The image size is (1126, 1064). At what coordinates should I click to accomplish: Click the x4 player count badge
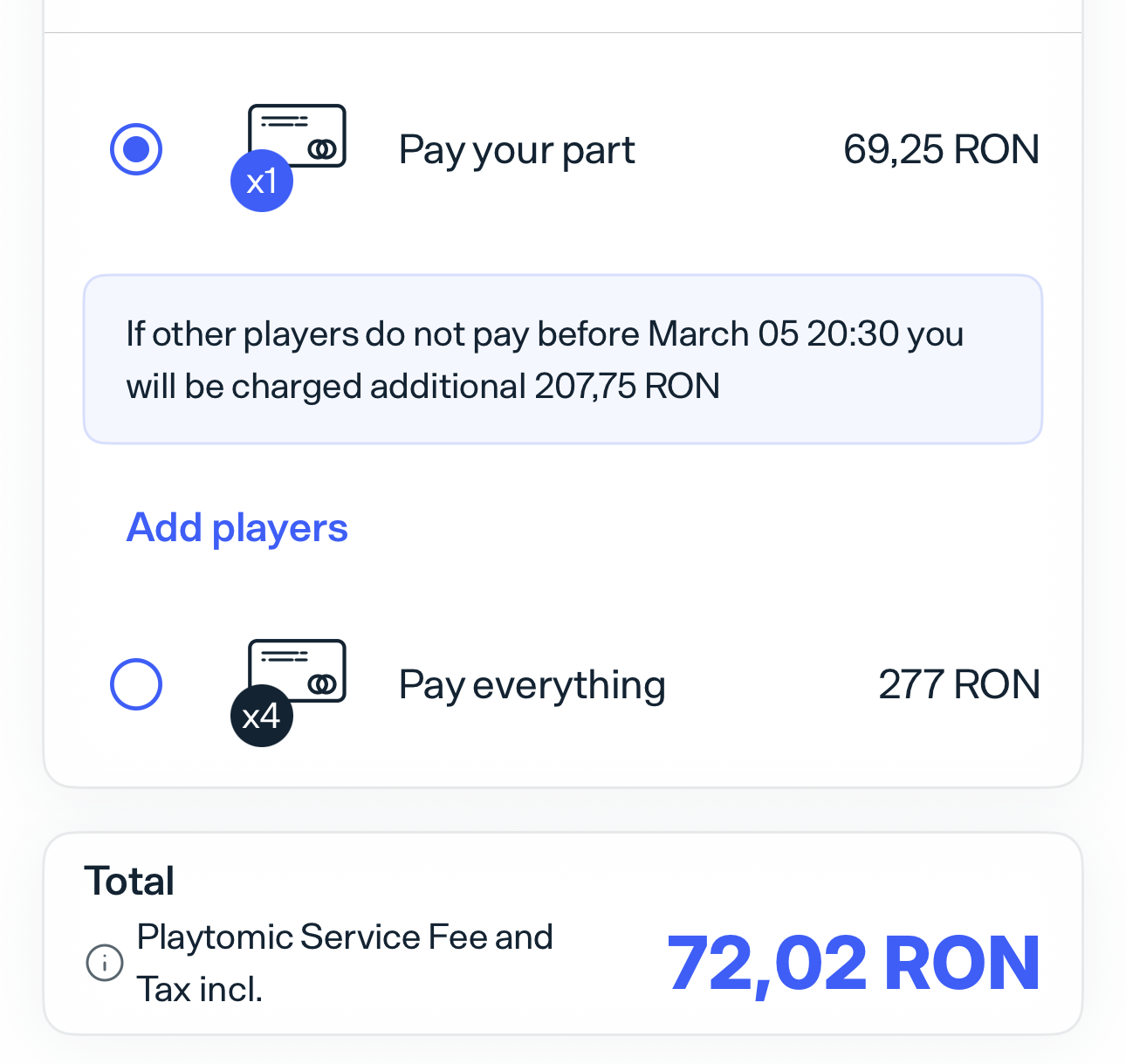[x=262, y=715]
